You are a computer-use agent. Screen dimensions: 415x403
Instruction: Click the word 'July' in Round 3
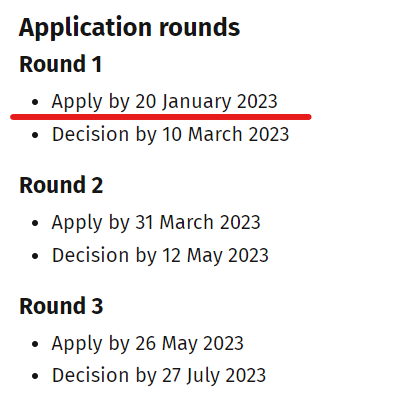(x=203, y=376)
